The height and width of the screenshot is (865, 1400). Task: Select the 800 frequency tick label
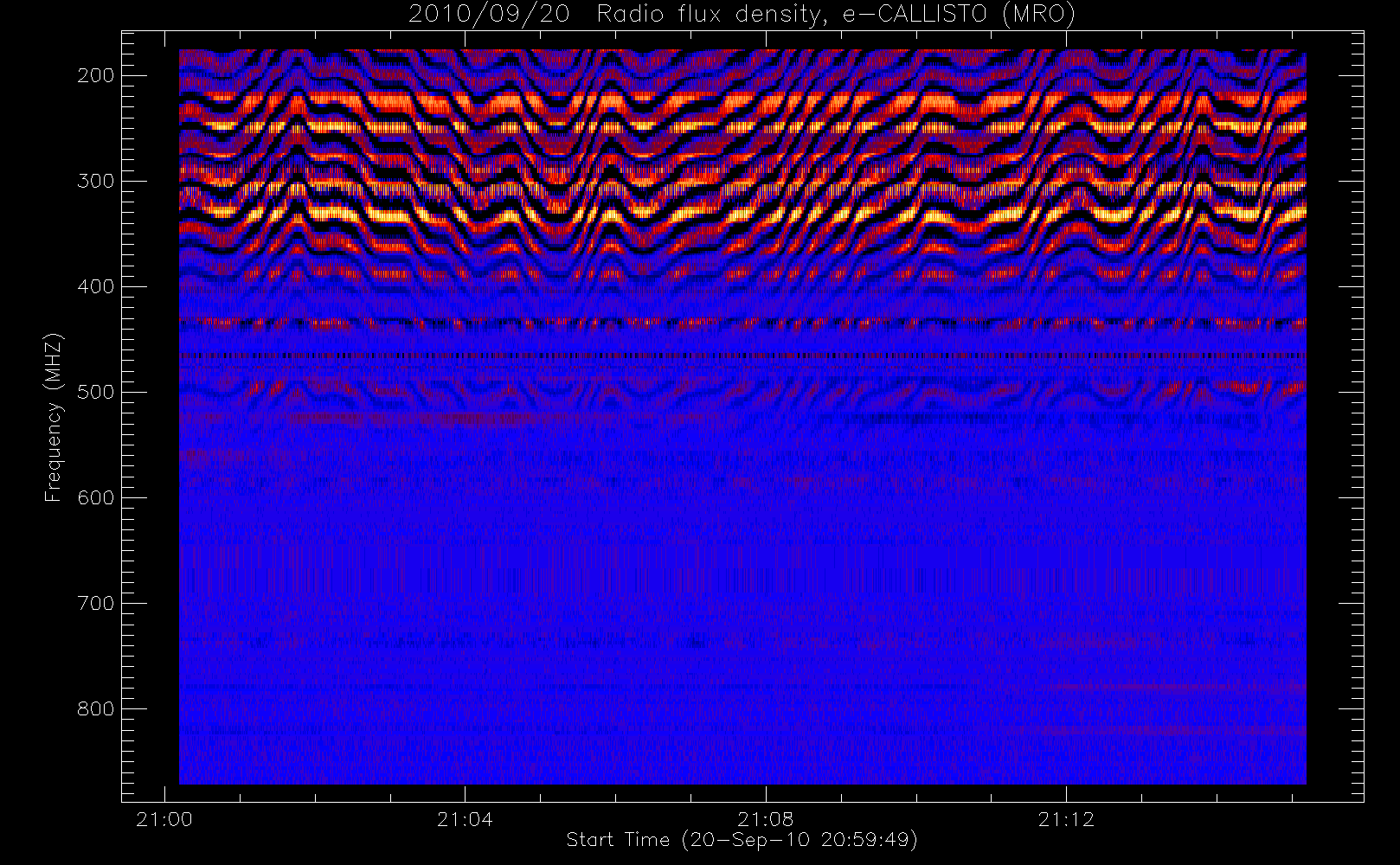[x=96, y=708]
